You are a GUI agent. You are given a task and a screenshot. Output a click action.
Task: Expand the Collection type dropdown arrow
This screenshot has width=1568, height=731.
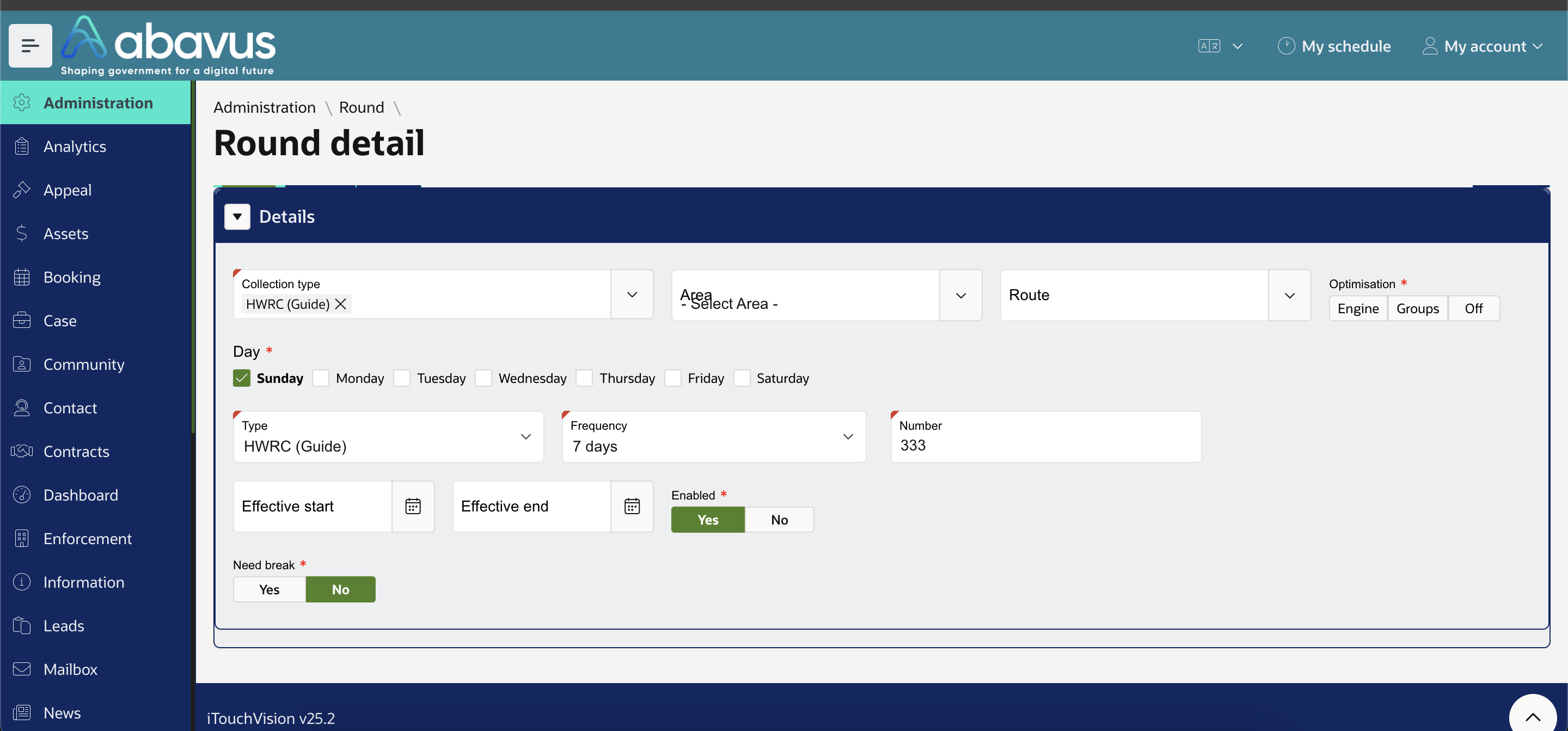click(633, 295)
